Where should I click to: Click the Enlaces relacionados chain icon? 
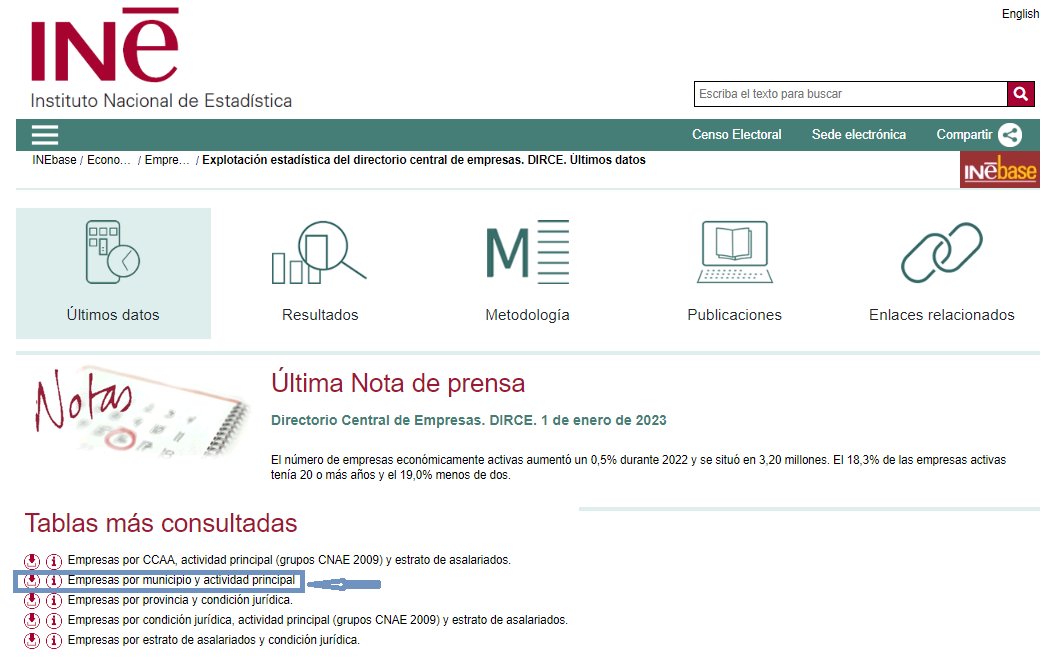tap(941, 252)
